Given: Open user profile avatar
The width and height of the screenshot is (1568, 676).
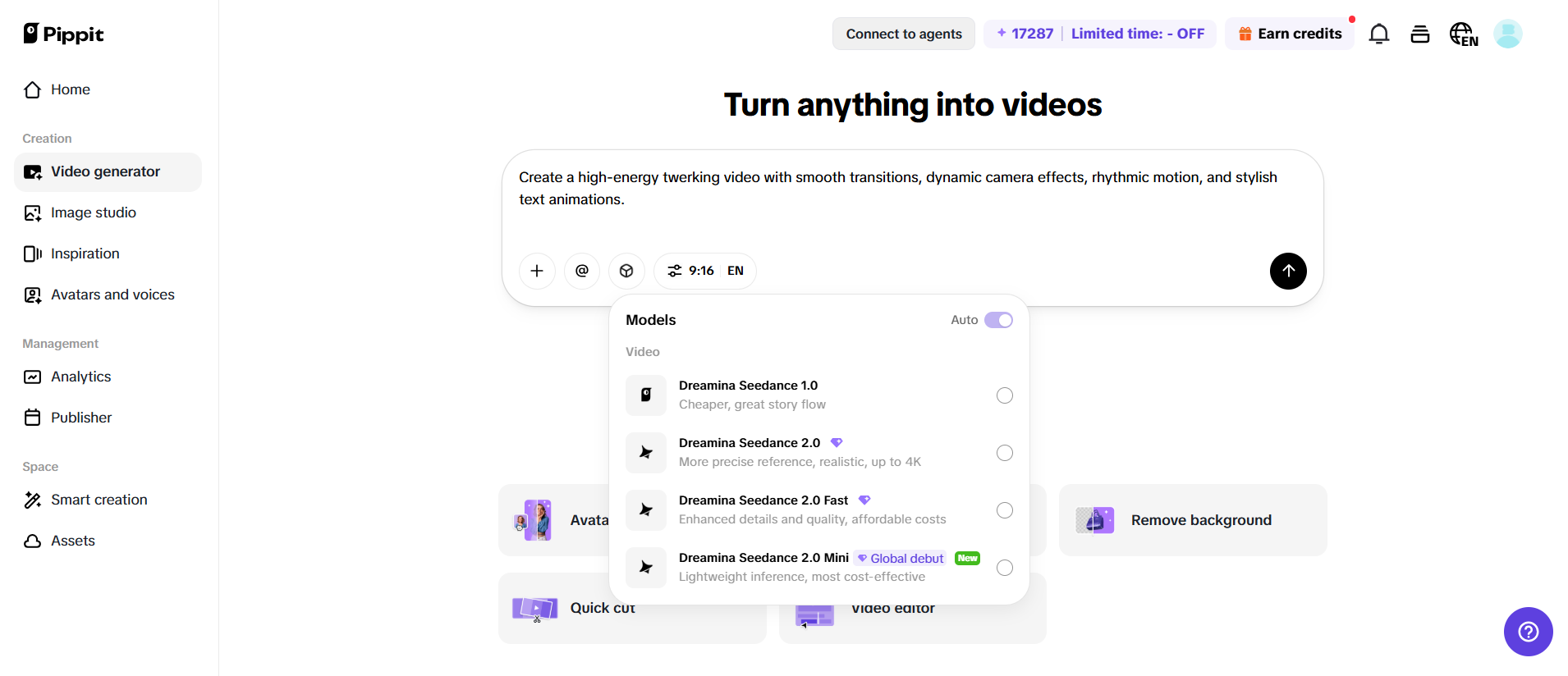Looking at the screenshot, I should 1508,34.
